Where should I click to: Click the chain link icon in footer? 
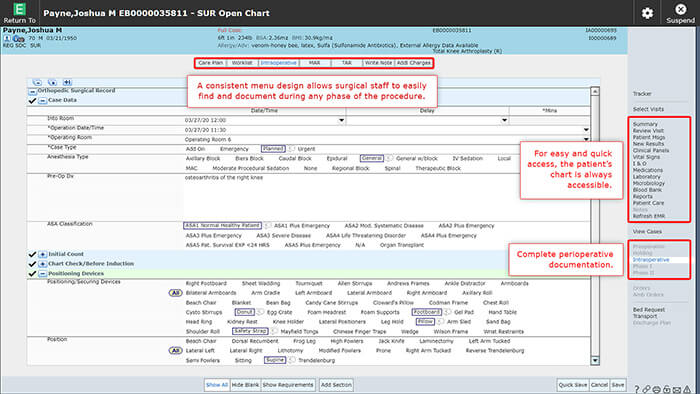(646, 390)
